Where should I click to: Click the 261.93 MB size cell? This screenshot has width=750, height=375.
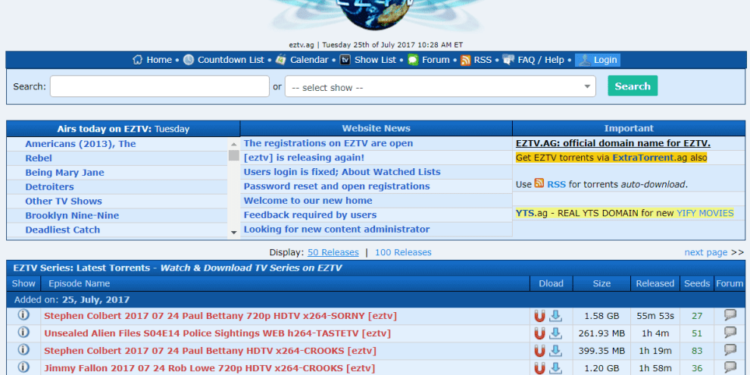point(601,333)
